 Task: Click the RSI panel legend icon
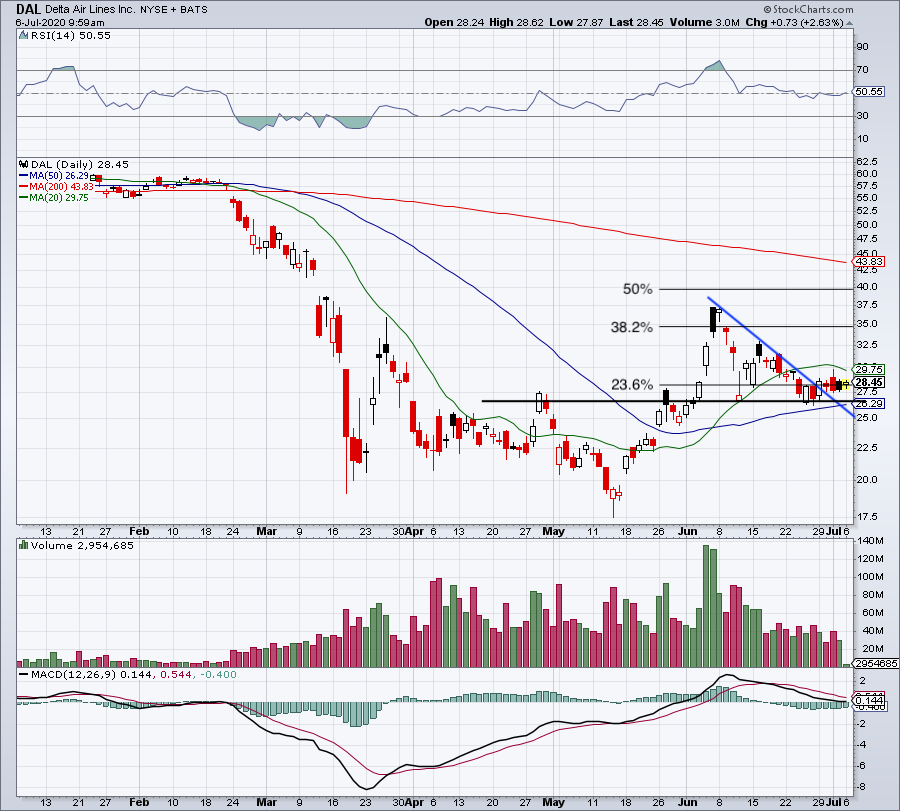click(24, 35)
